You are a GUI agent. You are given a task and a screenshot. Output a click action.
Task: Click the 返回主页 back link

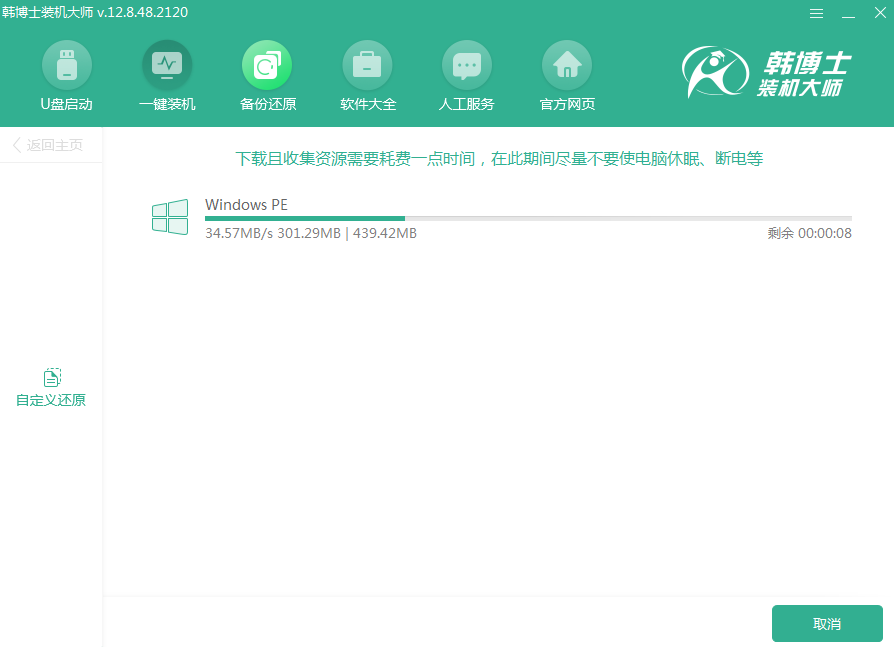[50, 144]
